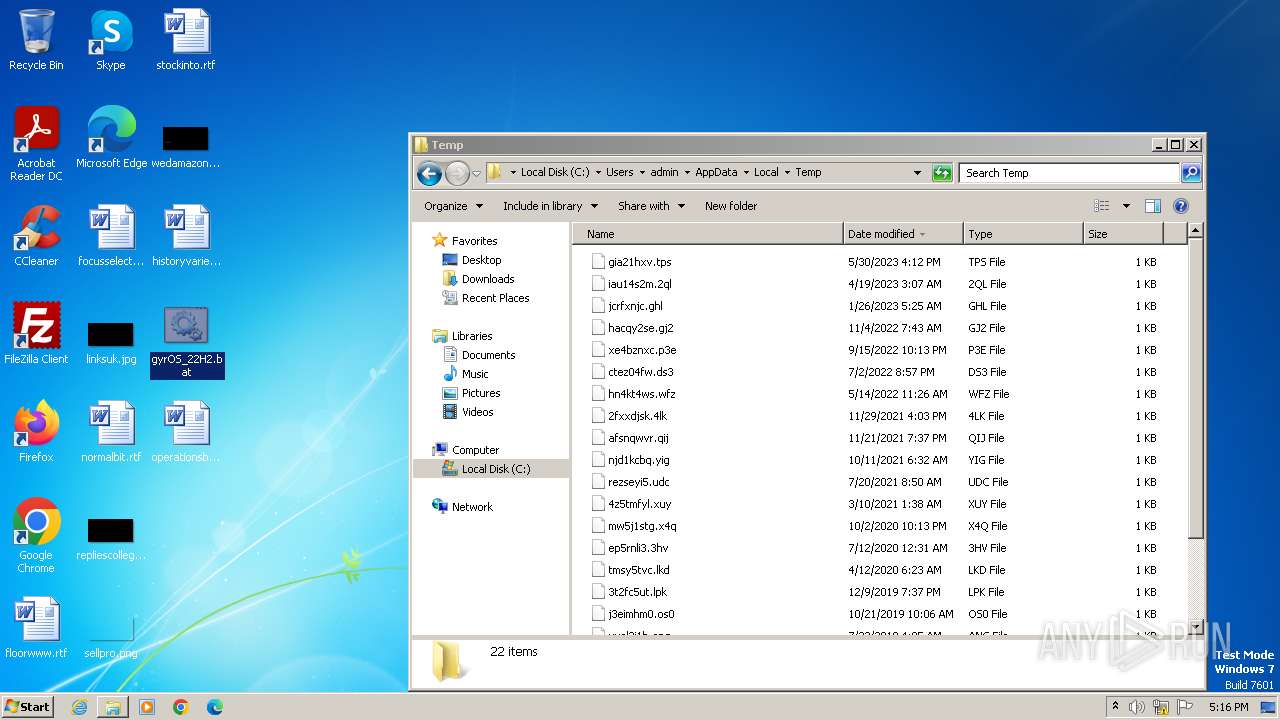Open Google Chrome desktop shortcut
The image size is (1280, 720).
pos(36,535)
